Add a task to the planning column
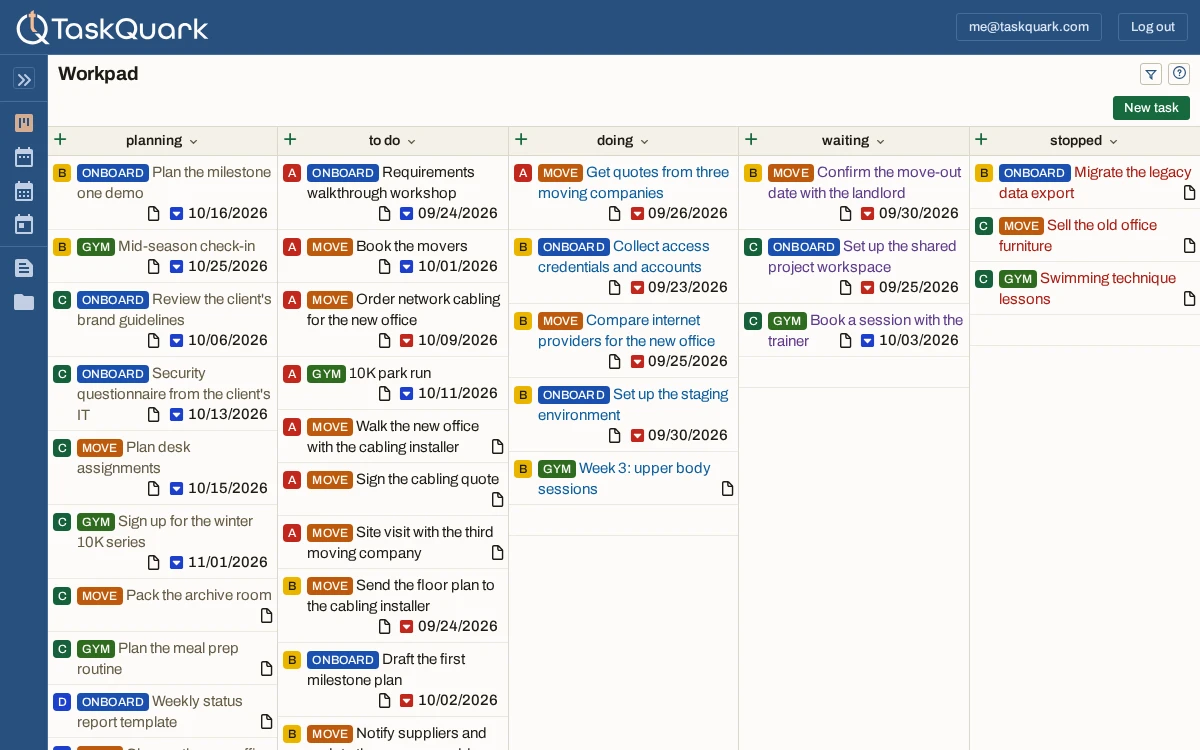This screenshot has width=1200, height=750. (60, 140)
